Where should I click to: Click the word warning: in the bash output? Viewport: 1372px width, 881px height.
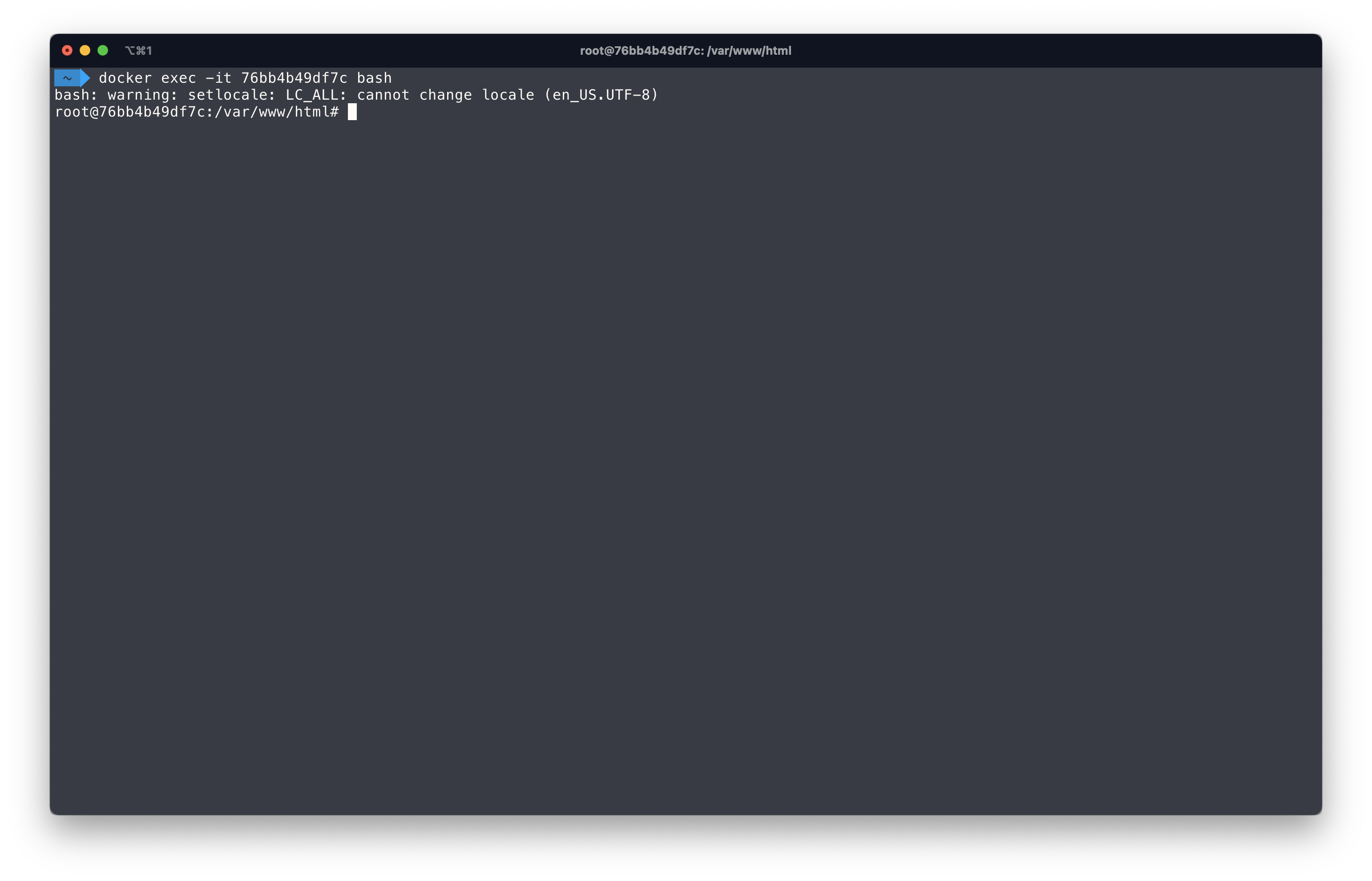(x=142, y=95)
